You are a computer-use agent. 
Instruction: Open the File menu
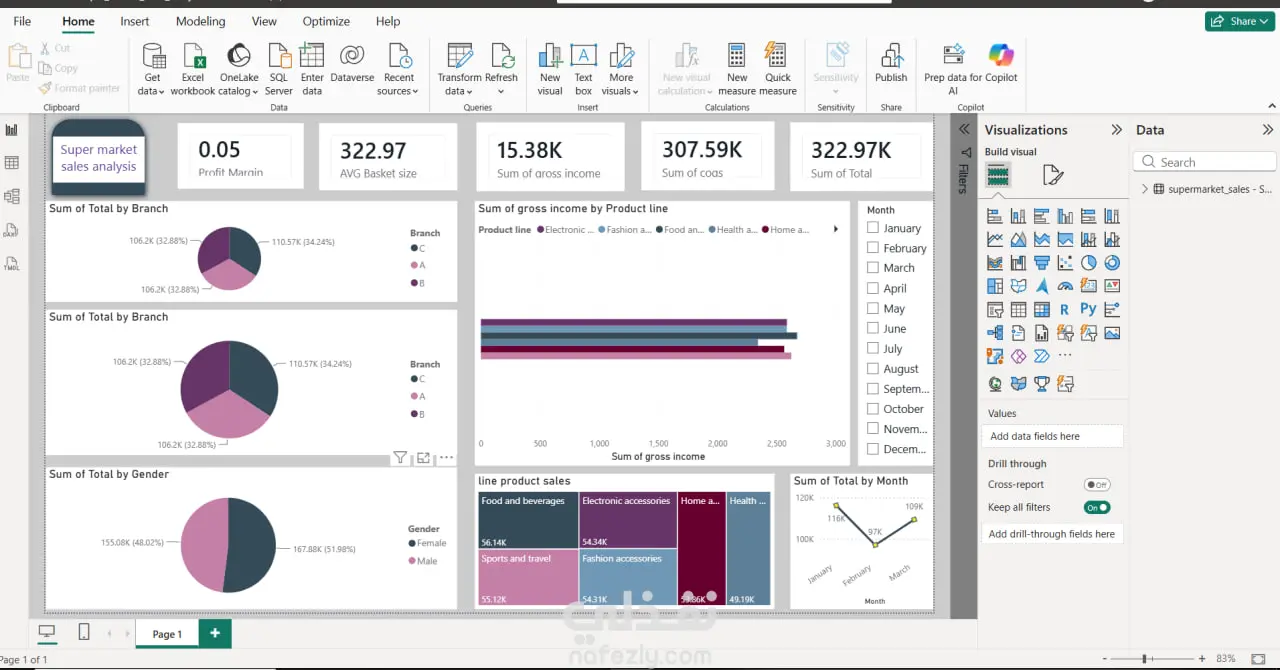[x=22, y=21]
